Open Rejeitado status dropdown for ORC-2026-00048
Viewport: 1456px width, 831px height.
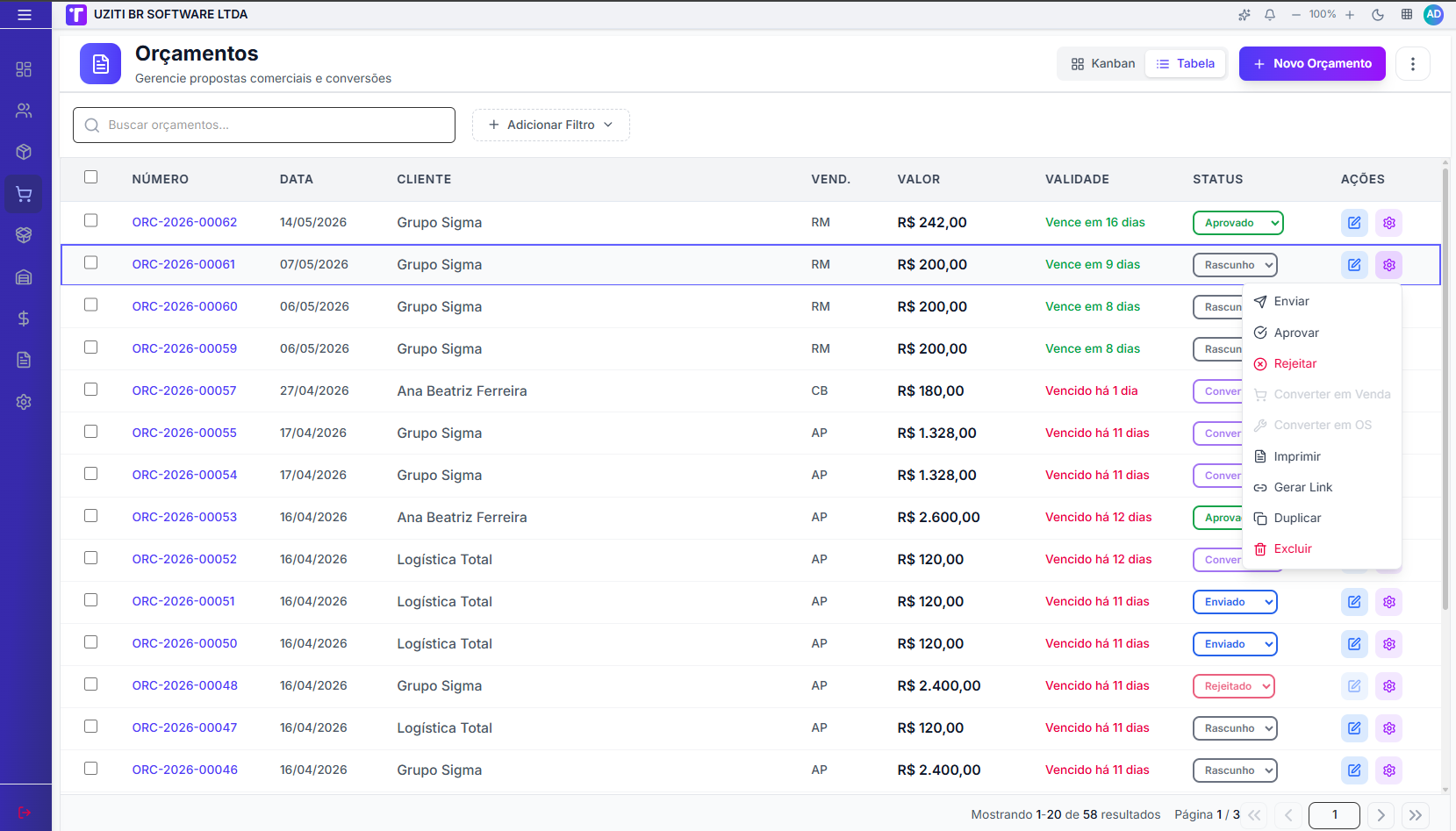point(1233,686)
